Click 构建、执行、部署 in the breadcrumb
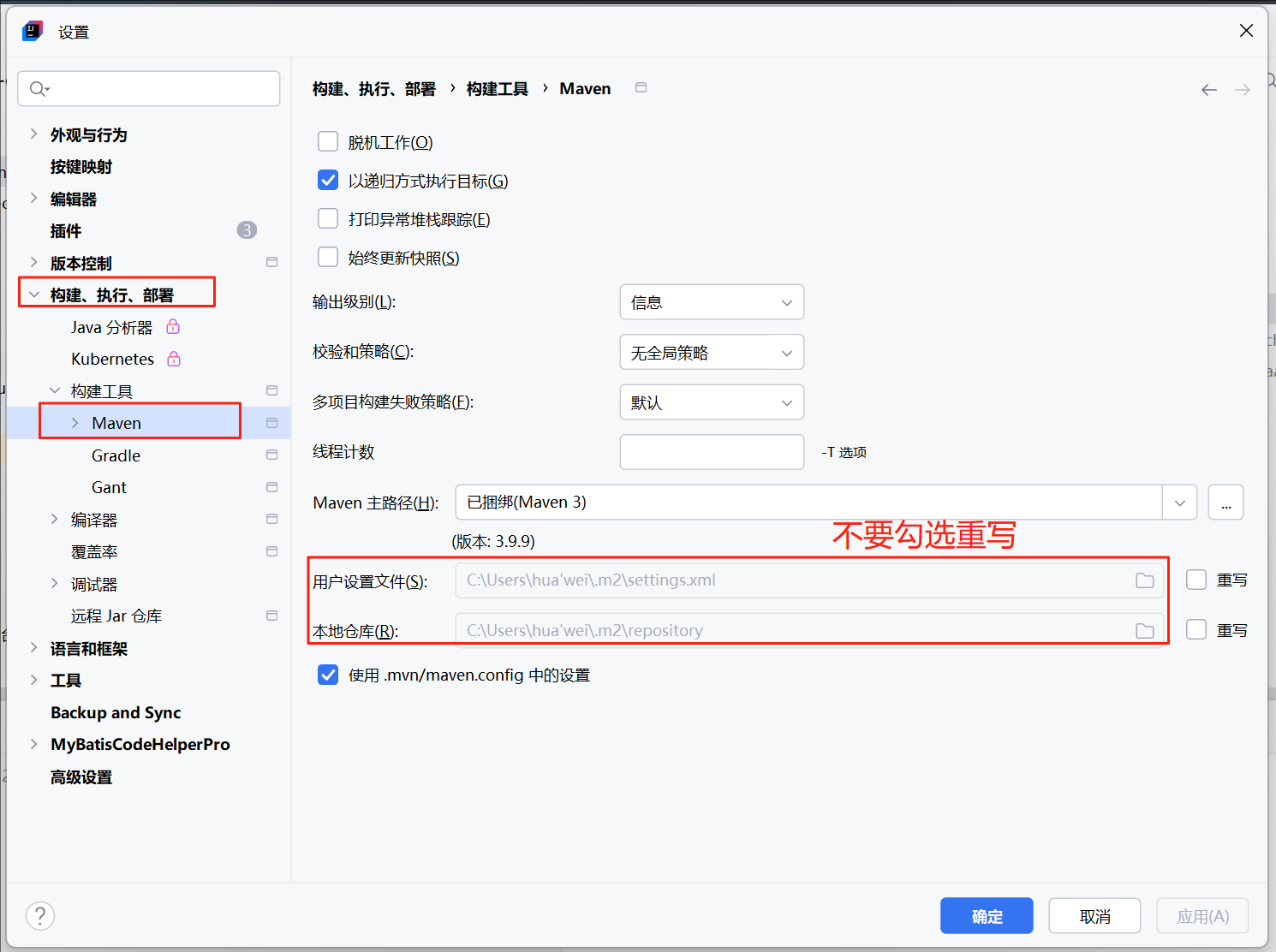This screenshot has width=1276, height=952. (x=374, y=89)
